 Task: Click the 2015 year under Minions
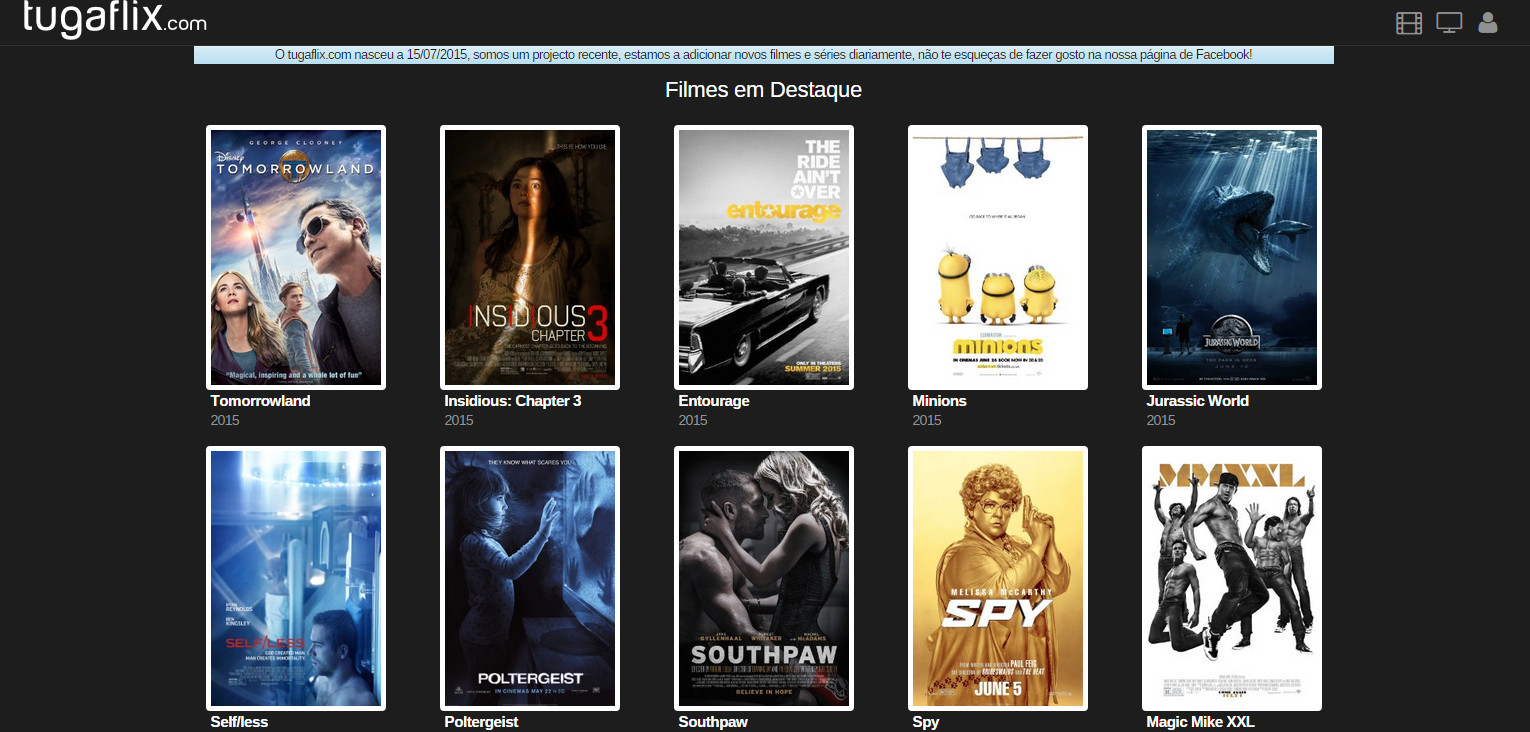[x=927, y=421]
